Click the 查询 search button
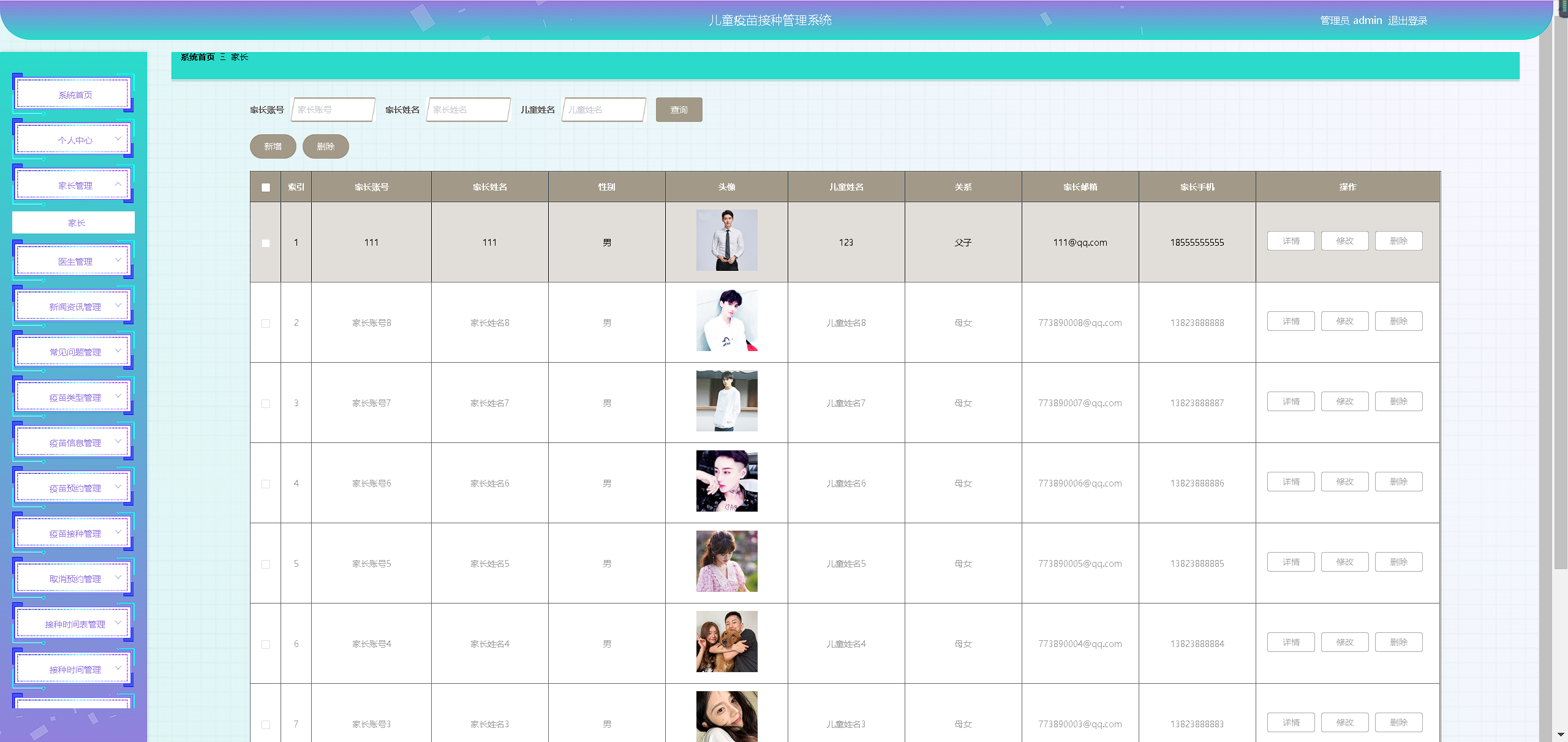 (x=679, y=110)
